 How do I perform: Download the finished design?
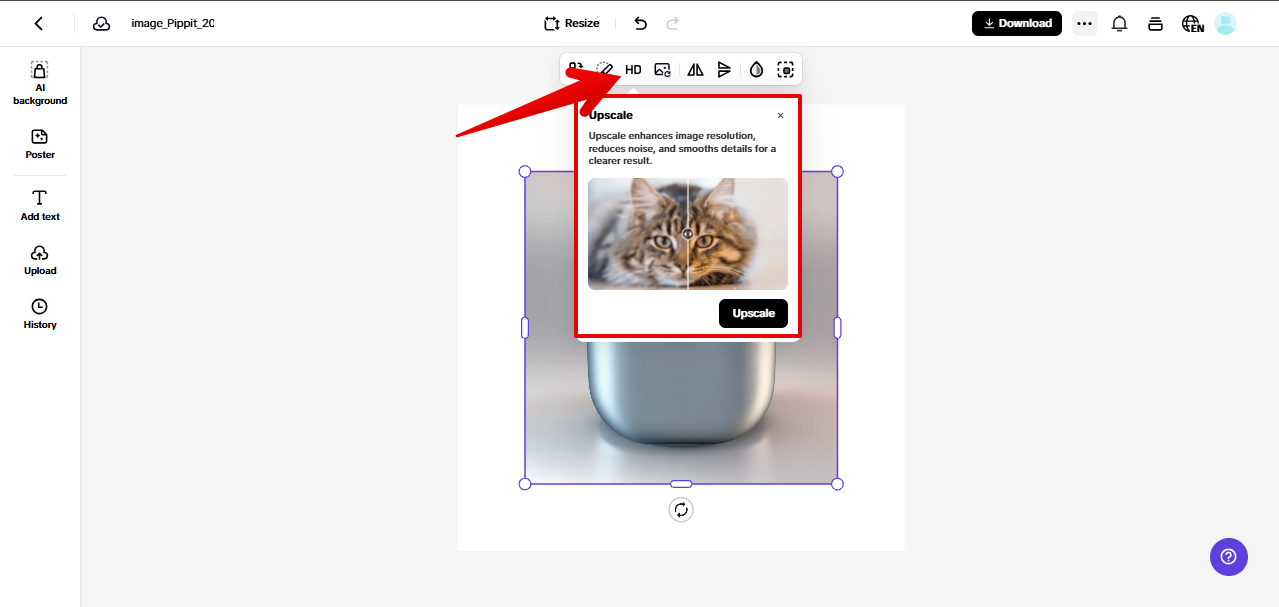coord(1016,23)
